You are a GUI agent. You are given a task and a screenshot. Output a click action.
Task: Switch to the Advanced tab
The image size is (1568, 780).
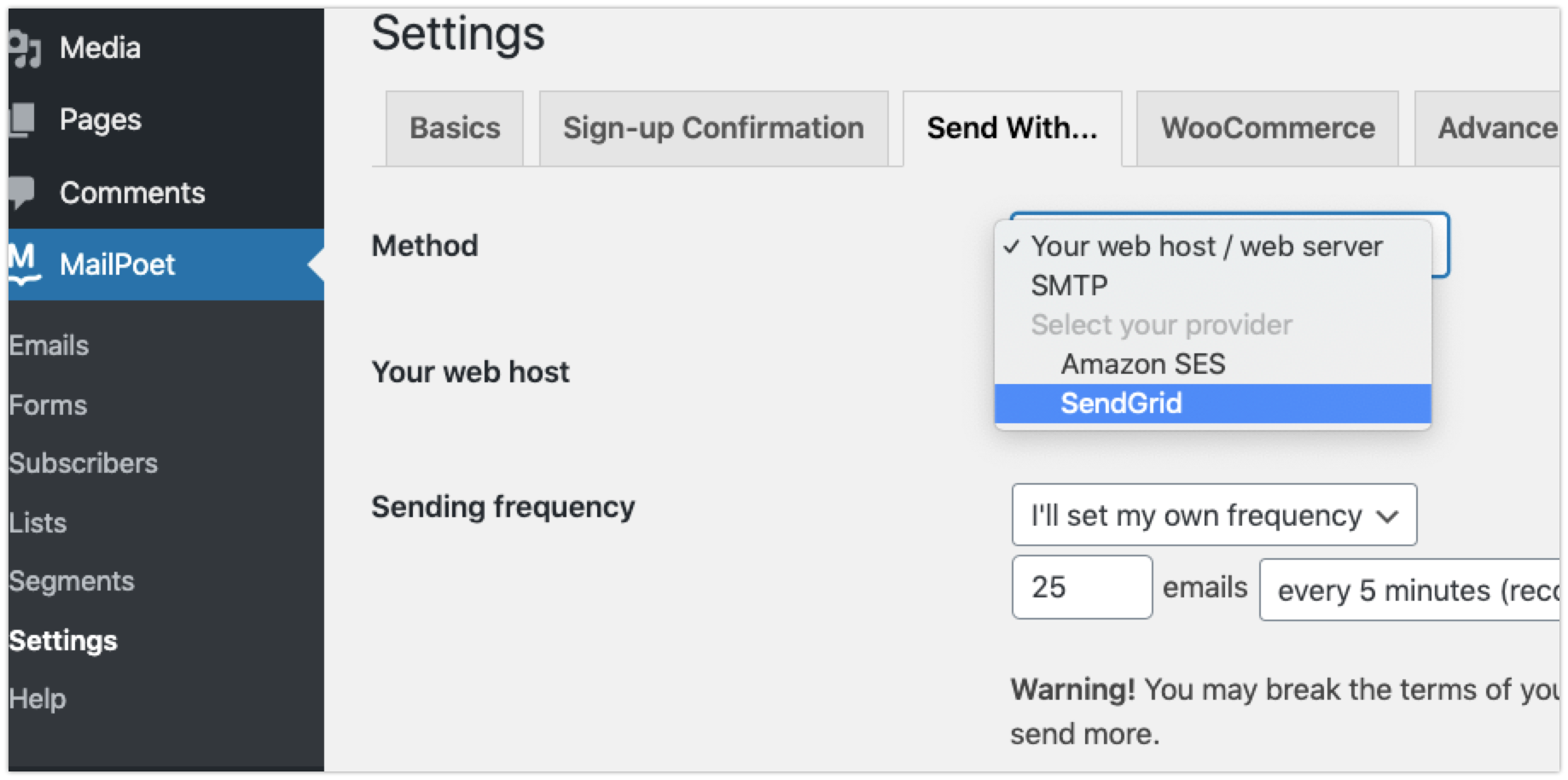(x=1491, y=129)
